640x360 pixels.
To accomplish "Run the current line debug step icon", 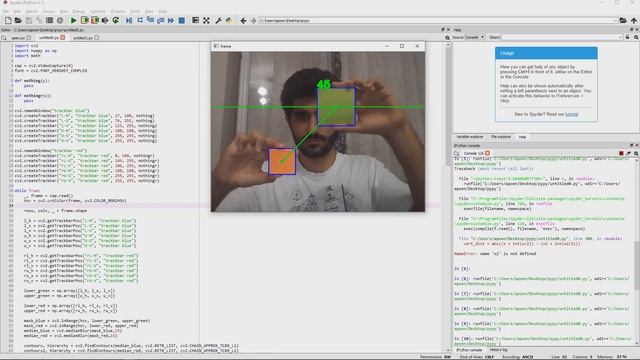I will 140,20.
